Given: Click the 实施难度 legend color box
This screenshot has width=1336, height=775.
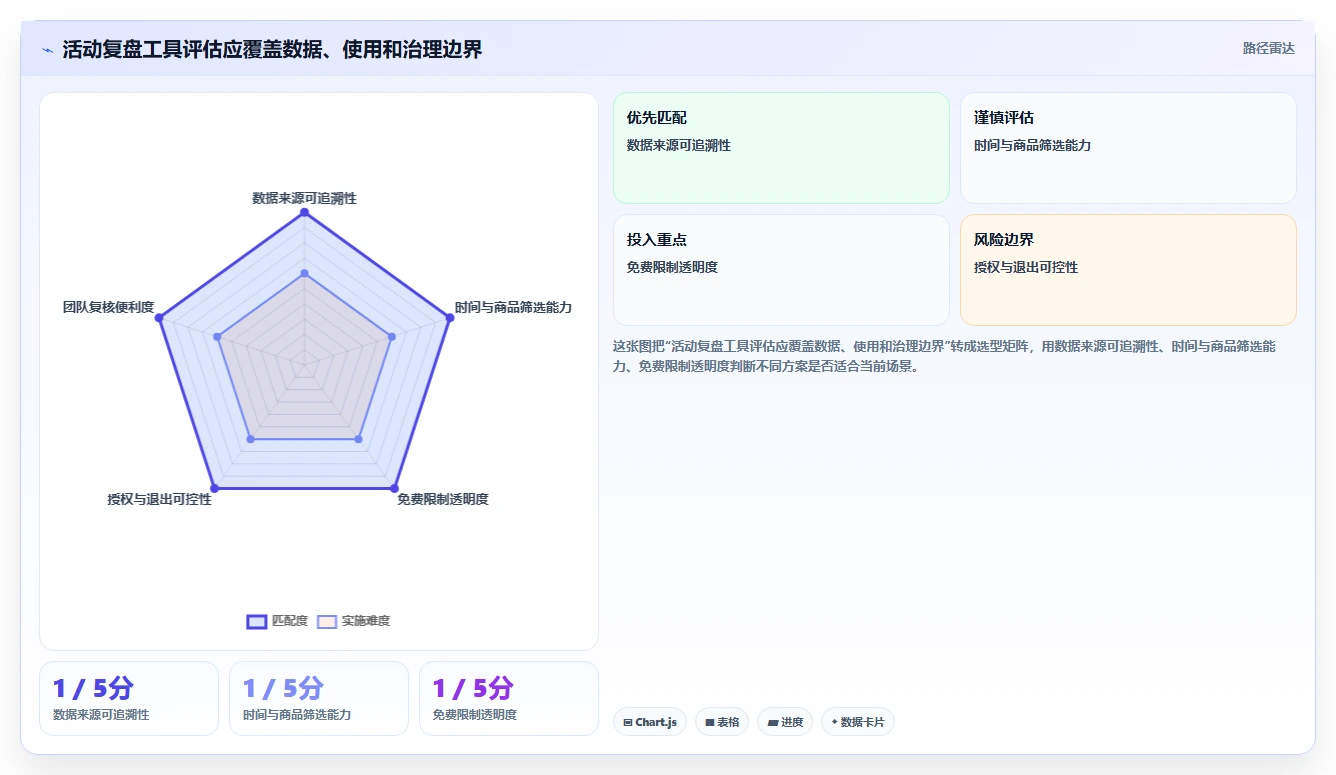Looking at the screenshot, I should pos(326,621).
